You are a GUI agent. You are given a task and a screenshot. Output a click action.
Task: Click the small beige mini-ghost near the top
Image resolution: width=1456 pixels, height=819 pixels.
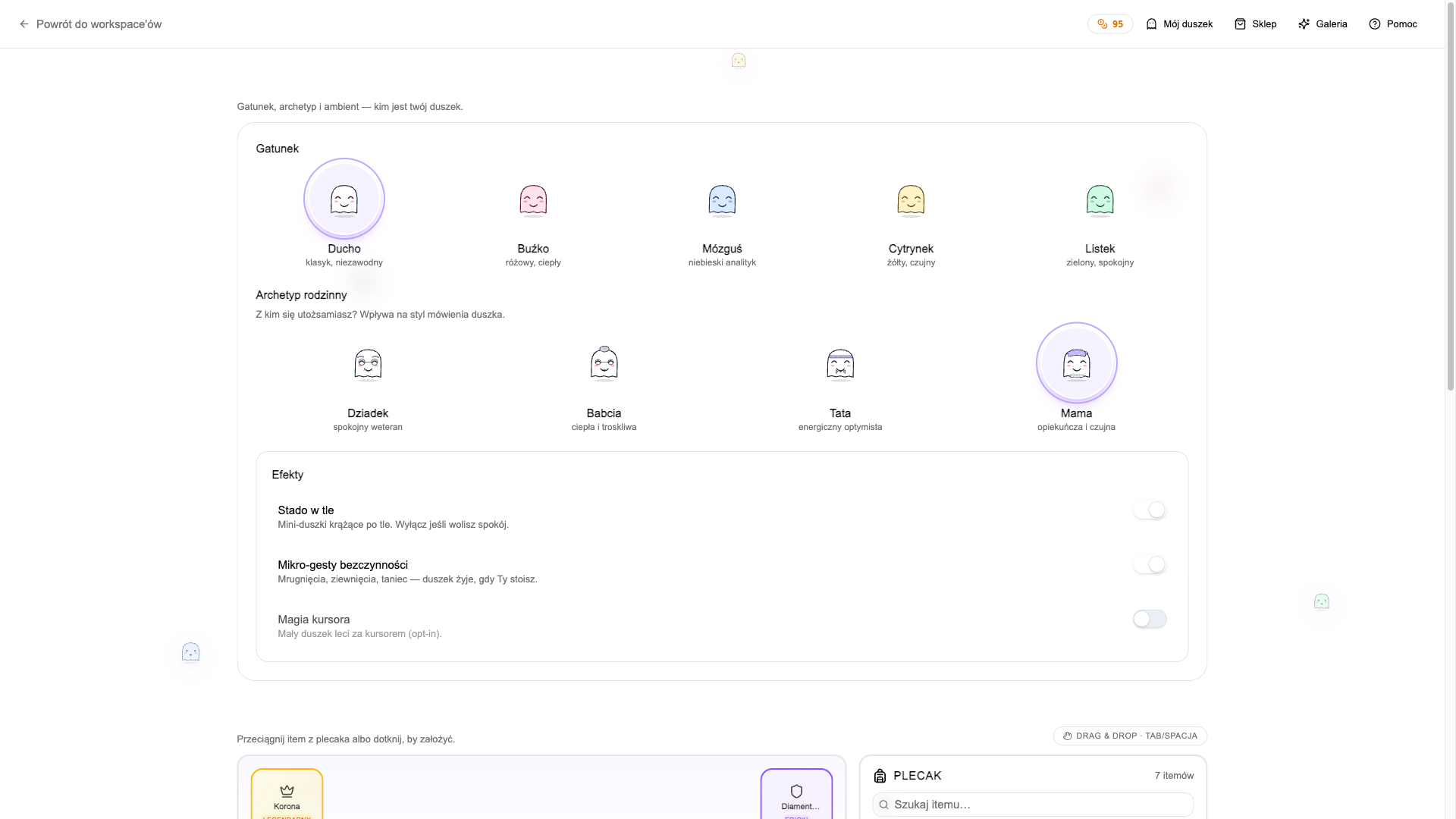point(739,61)
